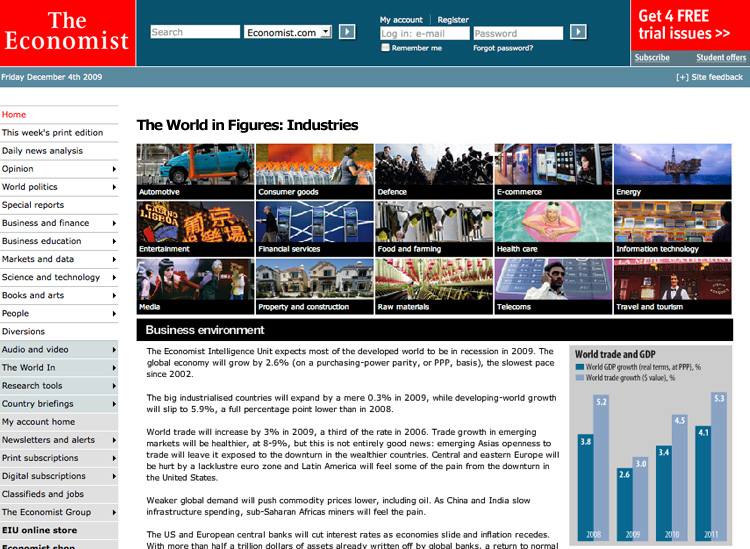Open This week's print edition
This screenshot has height=549, width=750.
52,132
